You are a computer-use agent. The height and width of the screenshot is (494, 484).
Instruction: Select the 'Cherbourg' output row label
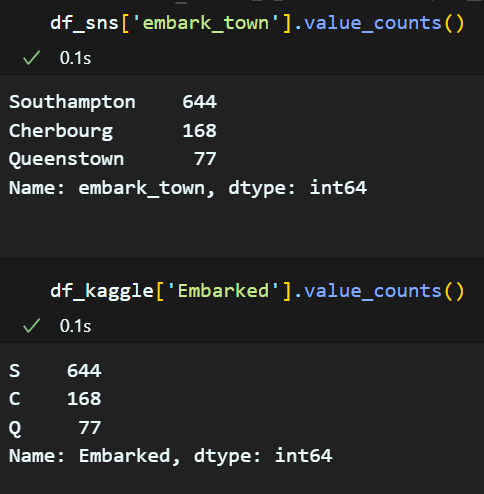[x=61, y=131]
